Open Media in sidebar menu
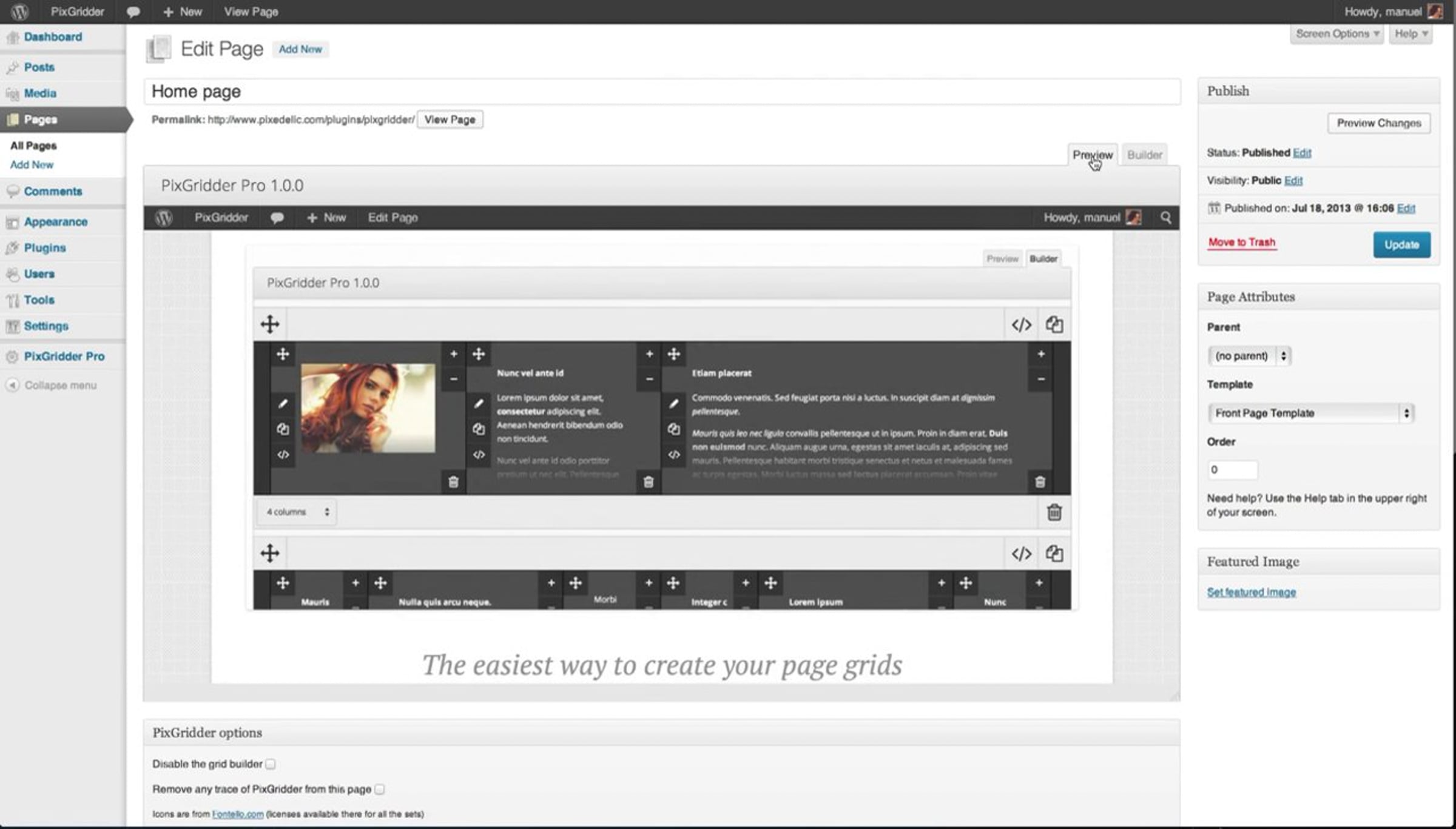1456x829 pixels. point(40,93)
